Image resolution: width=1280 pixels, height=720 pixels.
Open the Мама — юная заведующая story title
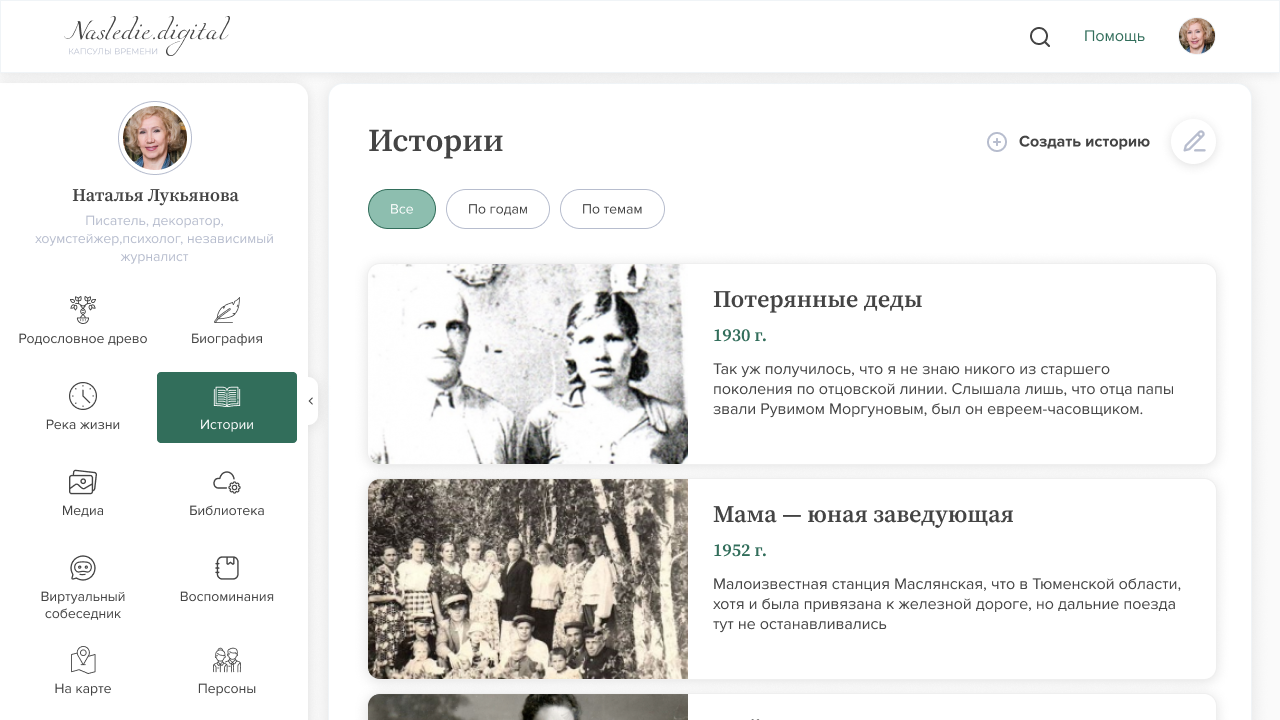click(863, 514)
